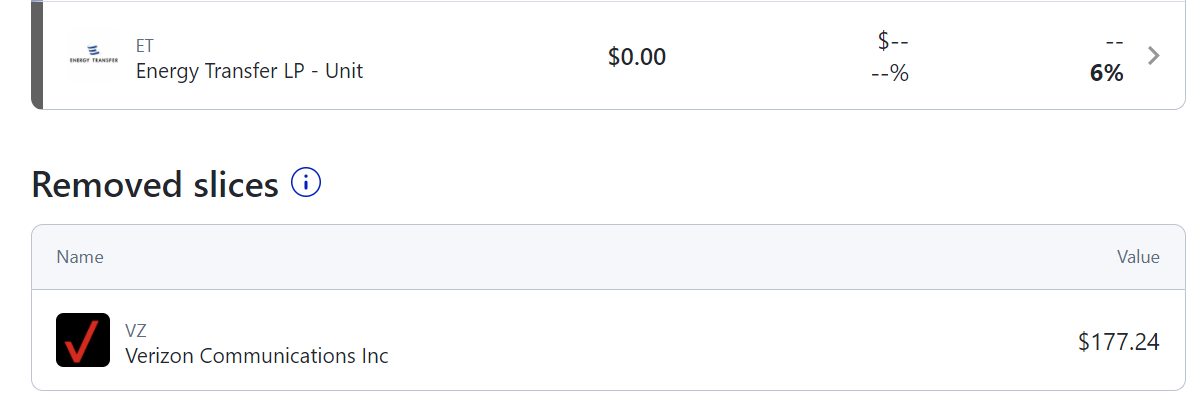Click the Verizon red checkmark logo
This screenshot has height=417, width=1200.
83,340
